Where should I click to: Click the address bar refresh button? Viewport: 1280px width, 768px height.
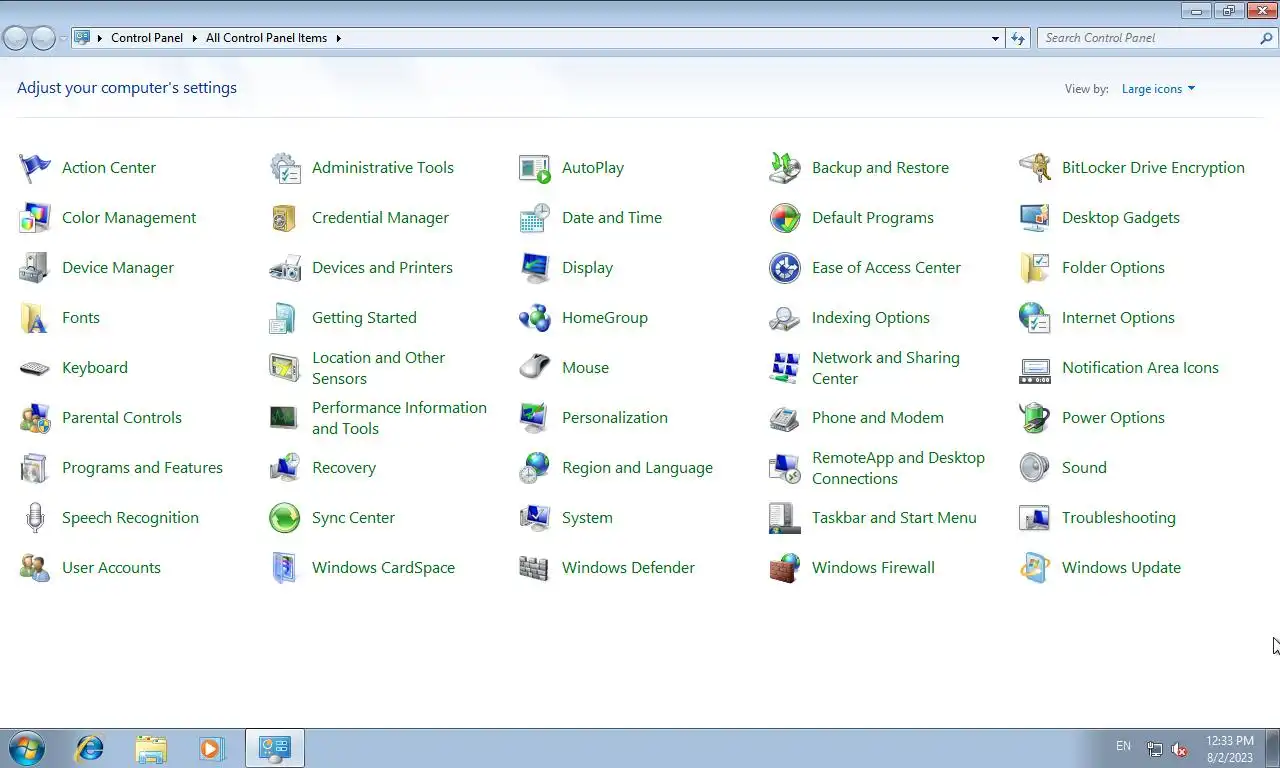coord(1018,38)
